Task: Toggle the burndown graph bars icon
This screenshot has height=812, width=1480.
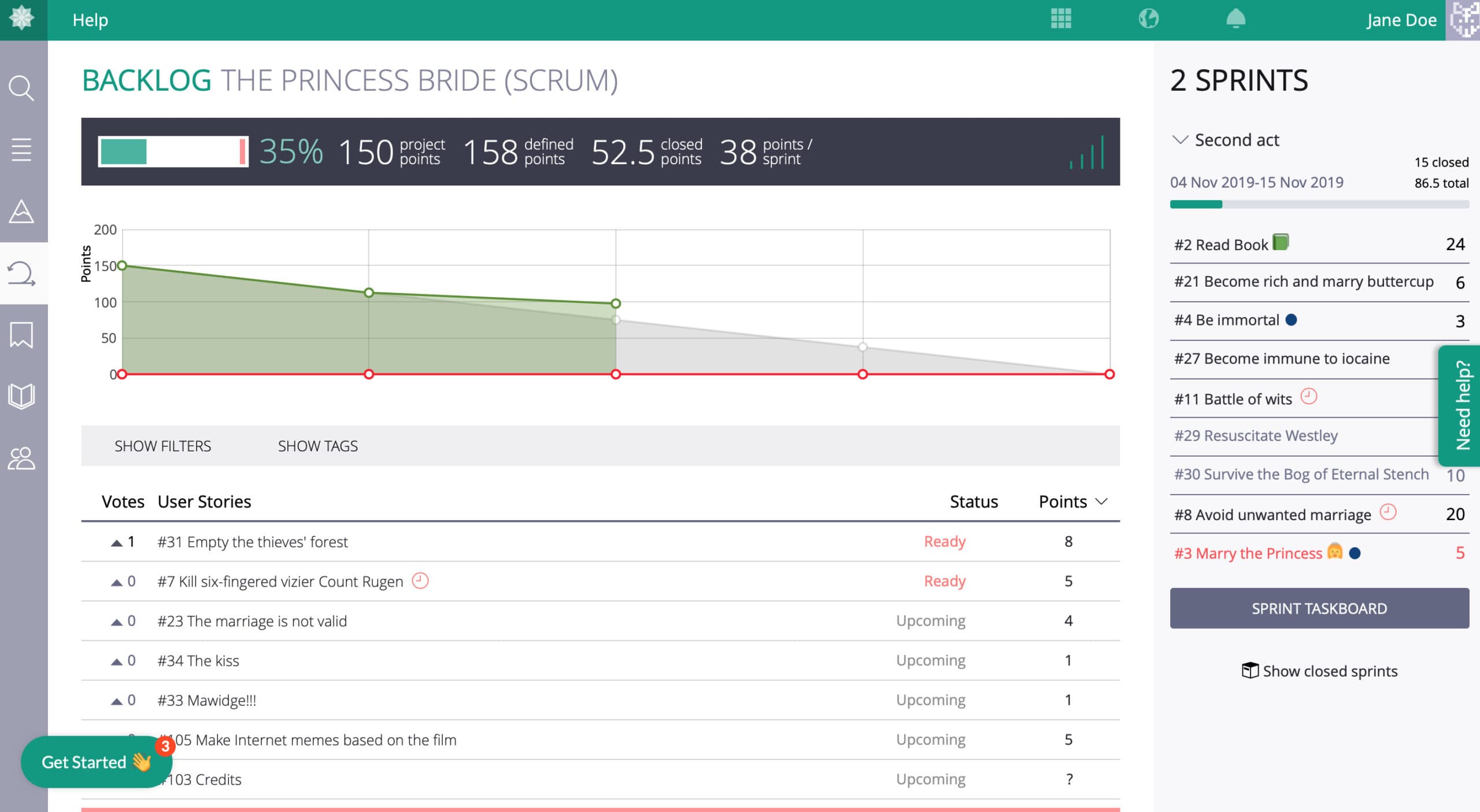Action: pos(1087,153)
